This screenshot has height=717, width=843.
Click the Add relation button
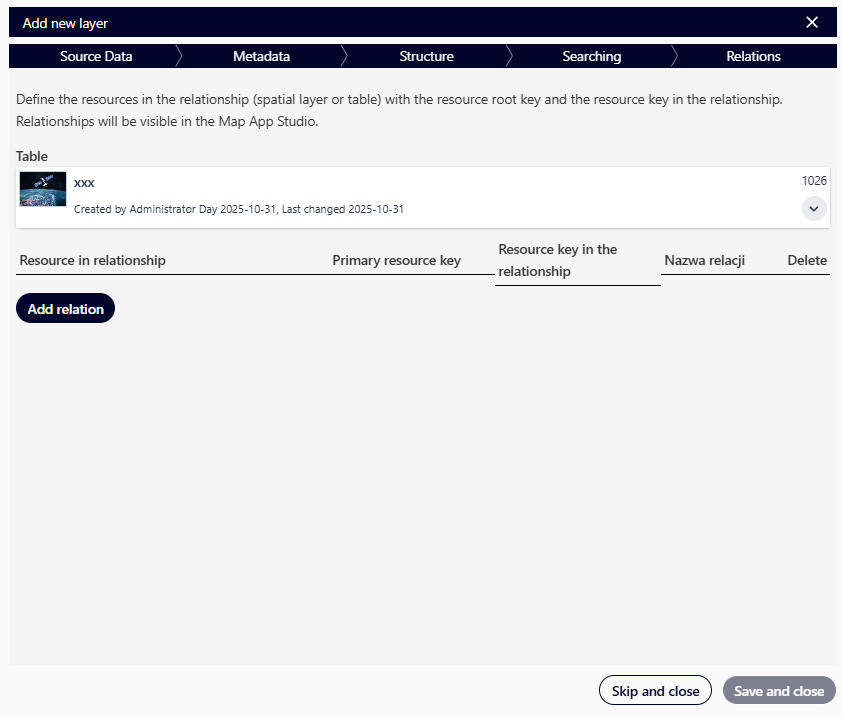pyautogui.click(x=65, y=308)
